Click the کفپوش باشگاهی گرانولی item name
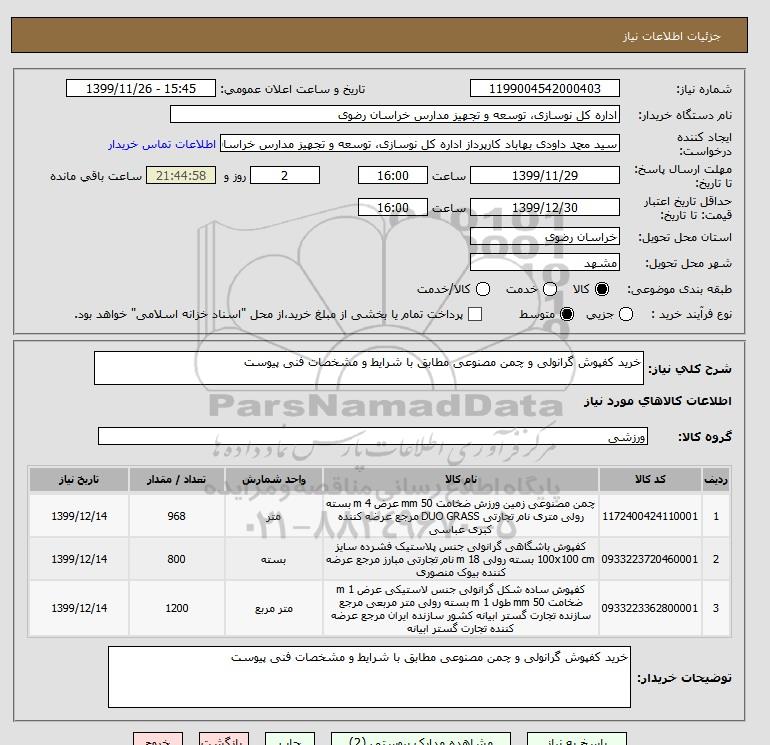This screenshot has width=770, height=745. point(461,559)
